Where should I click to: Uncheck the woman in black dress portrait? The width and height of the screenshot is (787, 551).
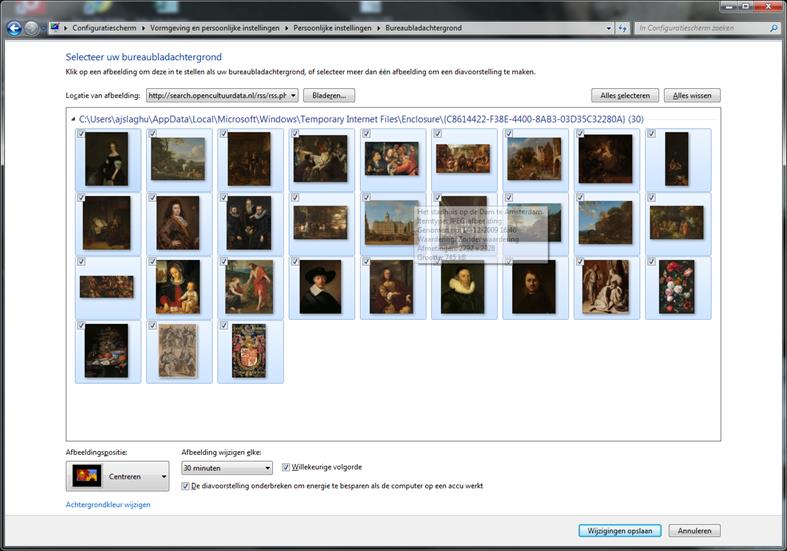tap(81, 133)
